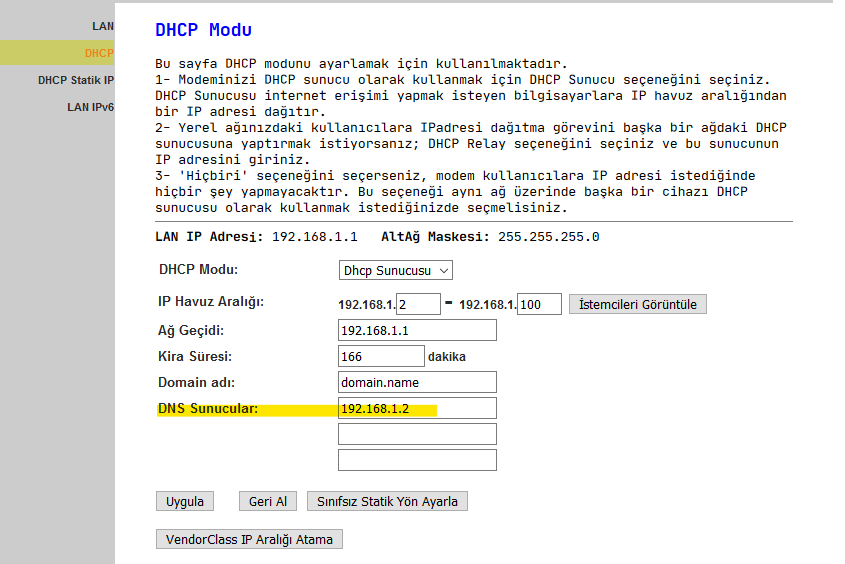Click the third empty DNS server field
The height and width of the screenshot is (564, 845).
click(x=417, y=460)
